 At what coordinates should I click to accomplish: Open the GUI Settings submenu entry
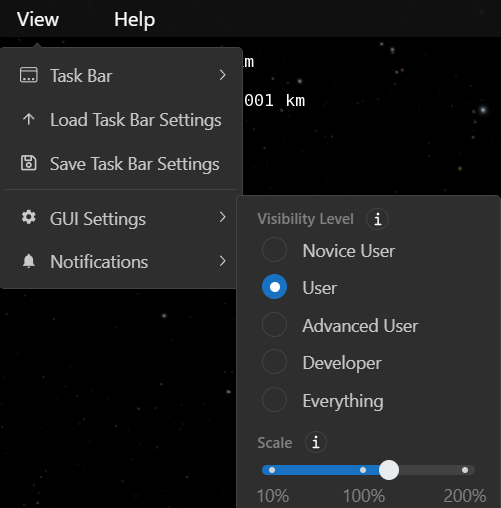coord(121,218)
